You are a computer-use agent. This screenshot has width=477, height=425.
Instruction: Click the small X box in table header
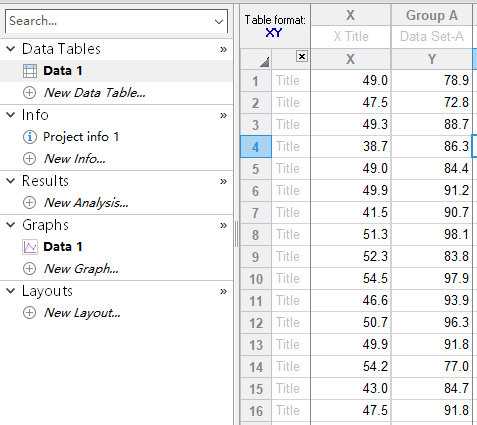coord(302,56)
